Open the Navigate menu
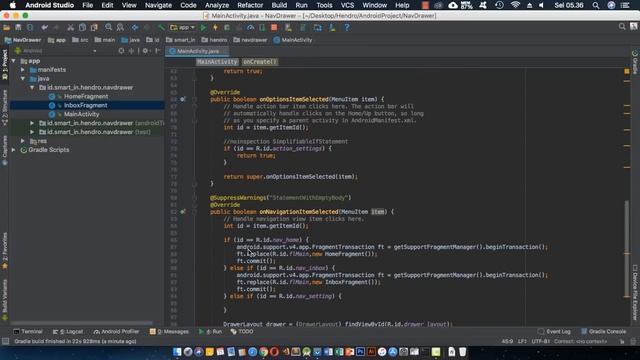 tap(158, 5)
